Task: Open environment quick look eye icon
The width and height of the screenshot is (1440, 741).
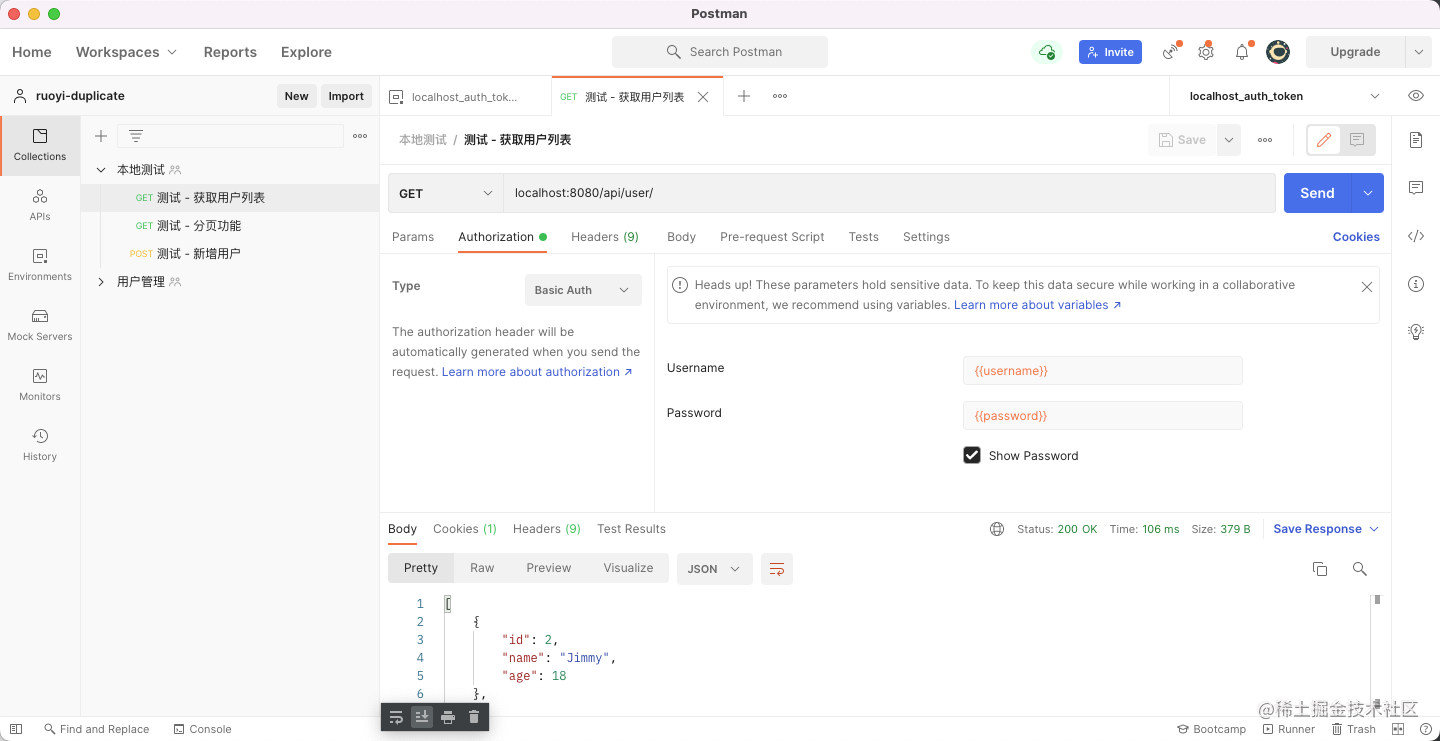Action: click(x=1416, y=96)
